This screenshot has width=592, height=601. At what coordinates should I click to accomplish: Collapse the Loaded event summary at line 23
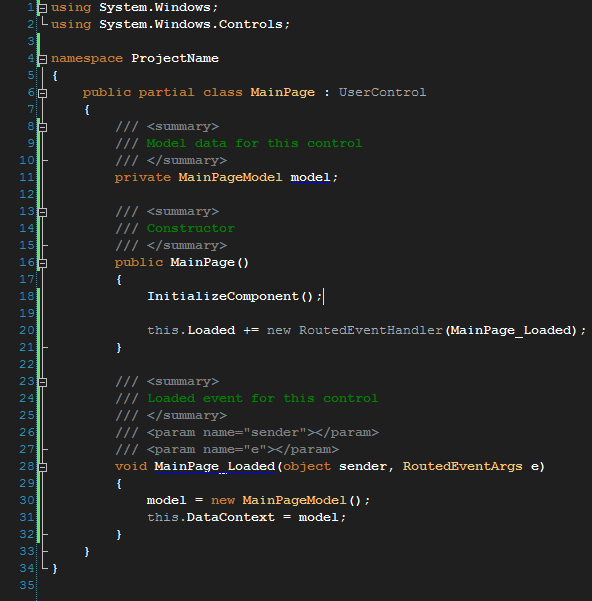click(43, 382)
